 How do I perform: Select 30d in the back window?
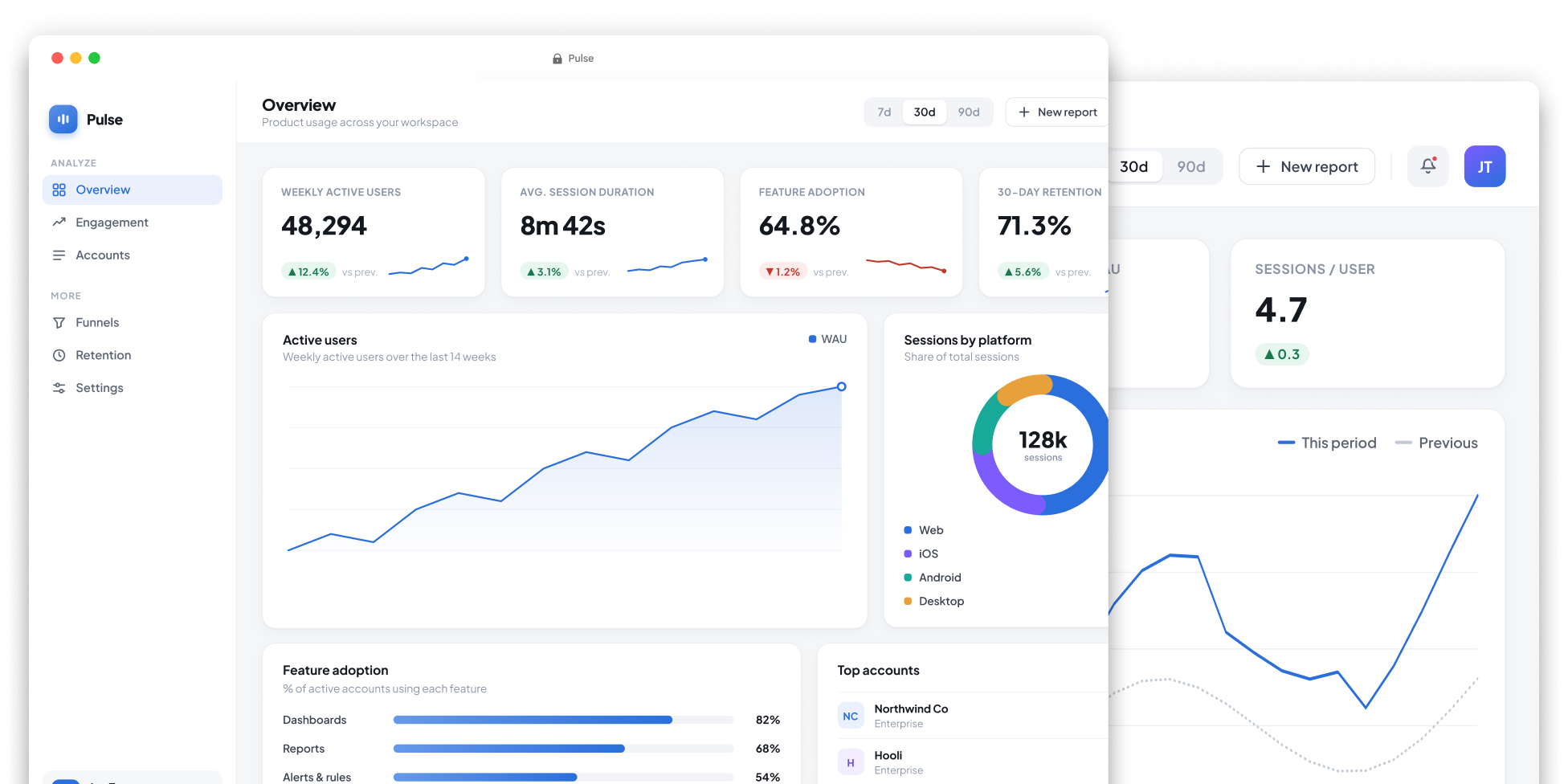(1134, 167)
